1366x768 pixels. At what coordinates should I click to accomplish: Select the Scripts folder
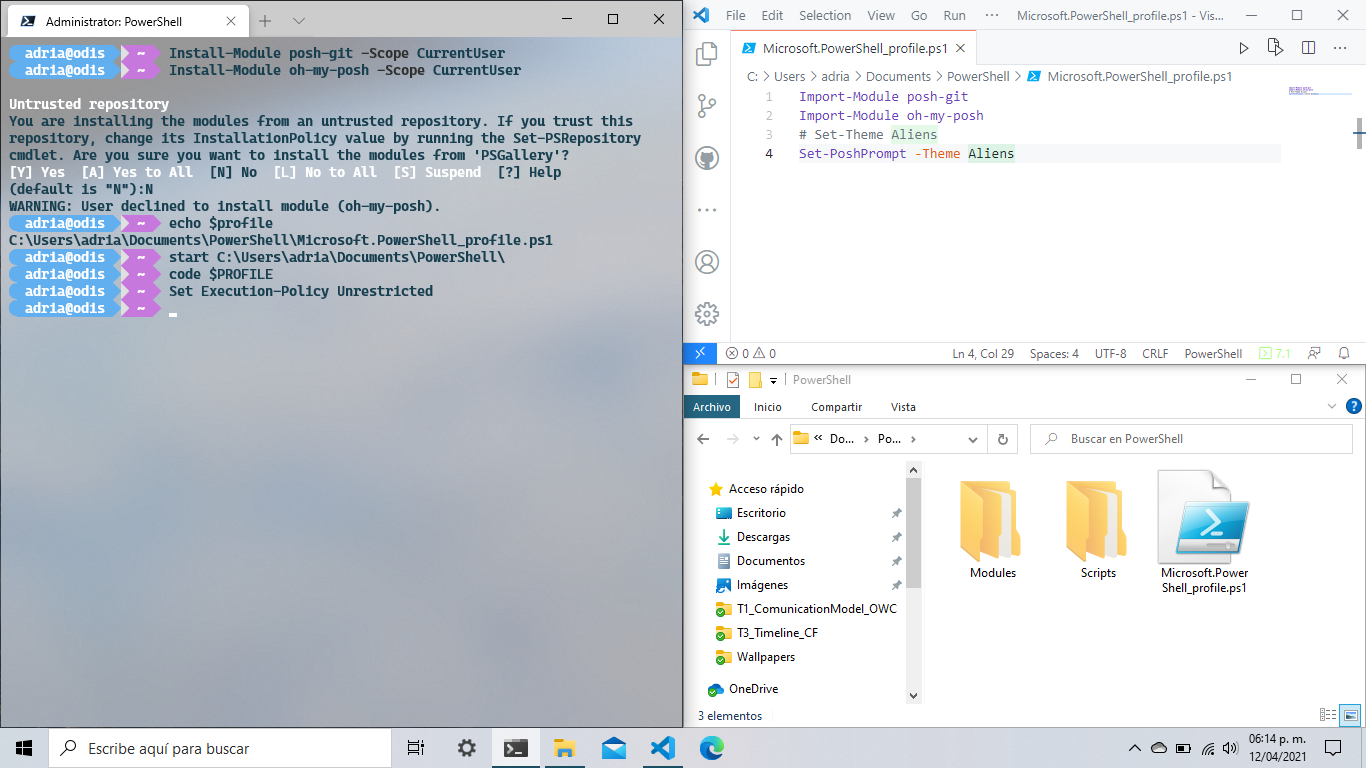pos(1098,530)
